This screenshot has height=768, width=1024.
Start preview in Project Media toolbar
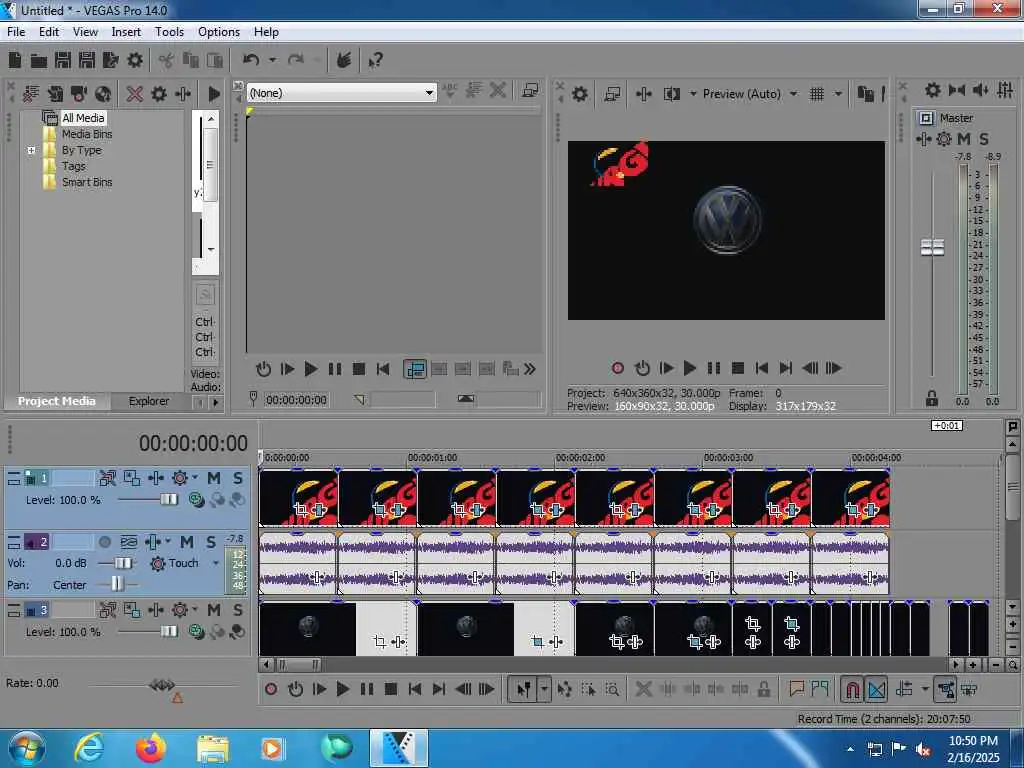(x=214, y=94)
